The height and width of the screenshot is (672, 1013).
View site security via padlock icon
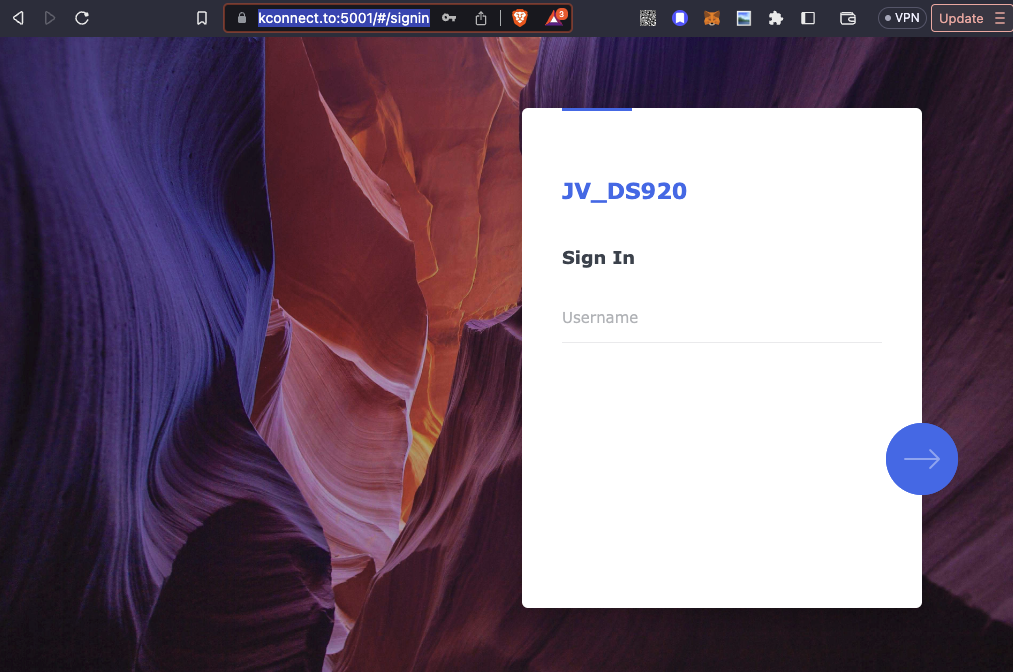240,18
